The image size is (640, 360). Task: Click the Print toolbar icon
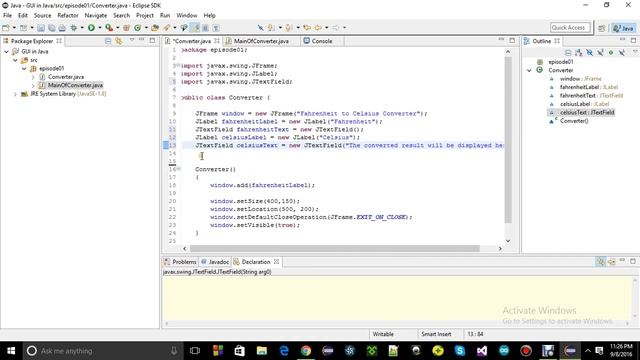coord(62,28)
